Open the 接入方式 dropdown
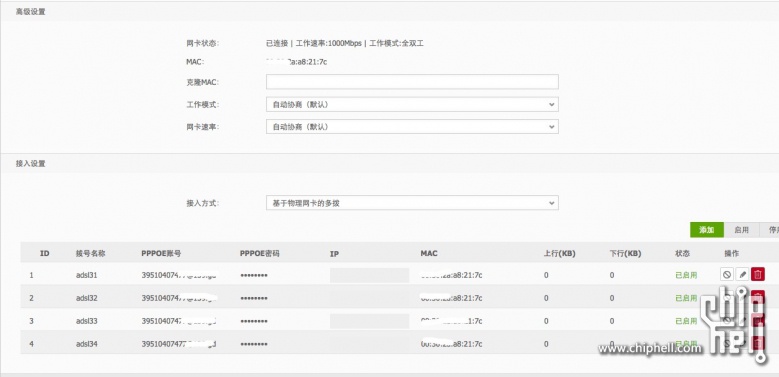The width and height of the screenshot is (779, 377). (412, 203)
